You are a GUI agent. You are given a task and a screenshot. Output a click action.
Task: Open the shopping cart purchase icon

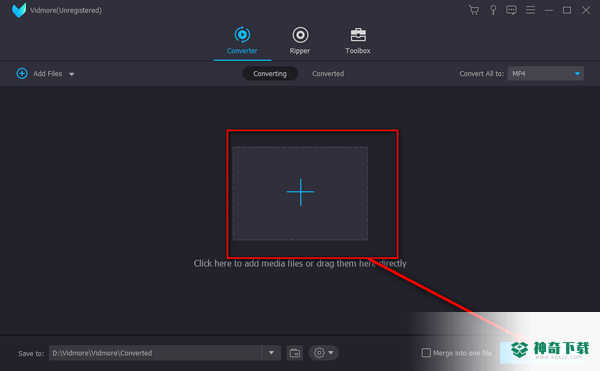(x=474, y=10)
